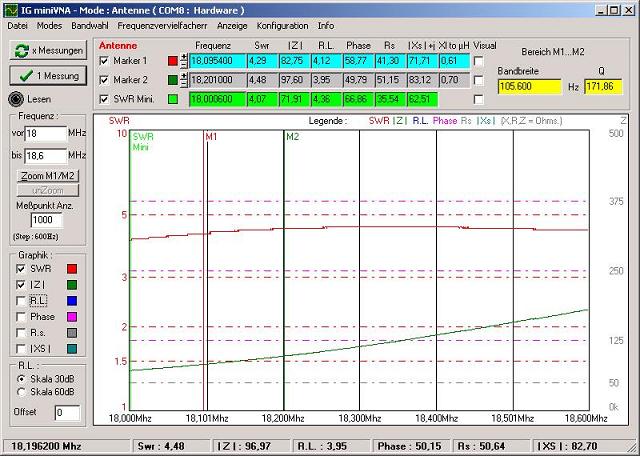Select the Skala 60dB radio option
This screenshot has width=640, height=456.
pyautogui.click(x=24, y=391)
